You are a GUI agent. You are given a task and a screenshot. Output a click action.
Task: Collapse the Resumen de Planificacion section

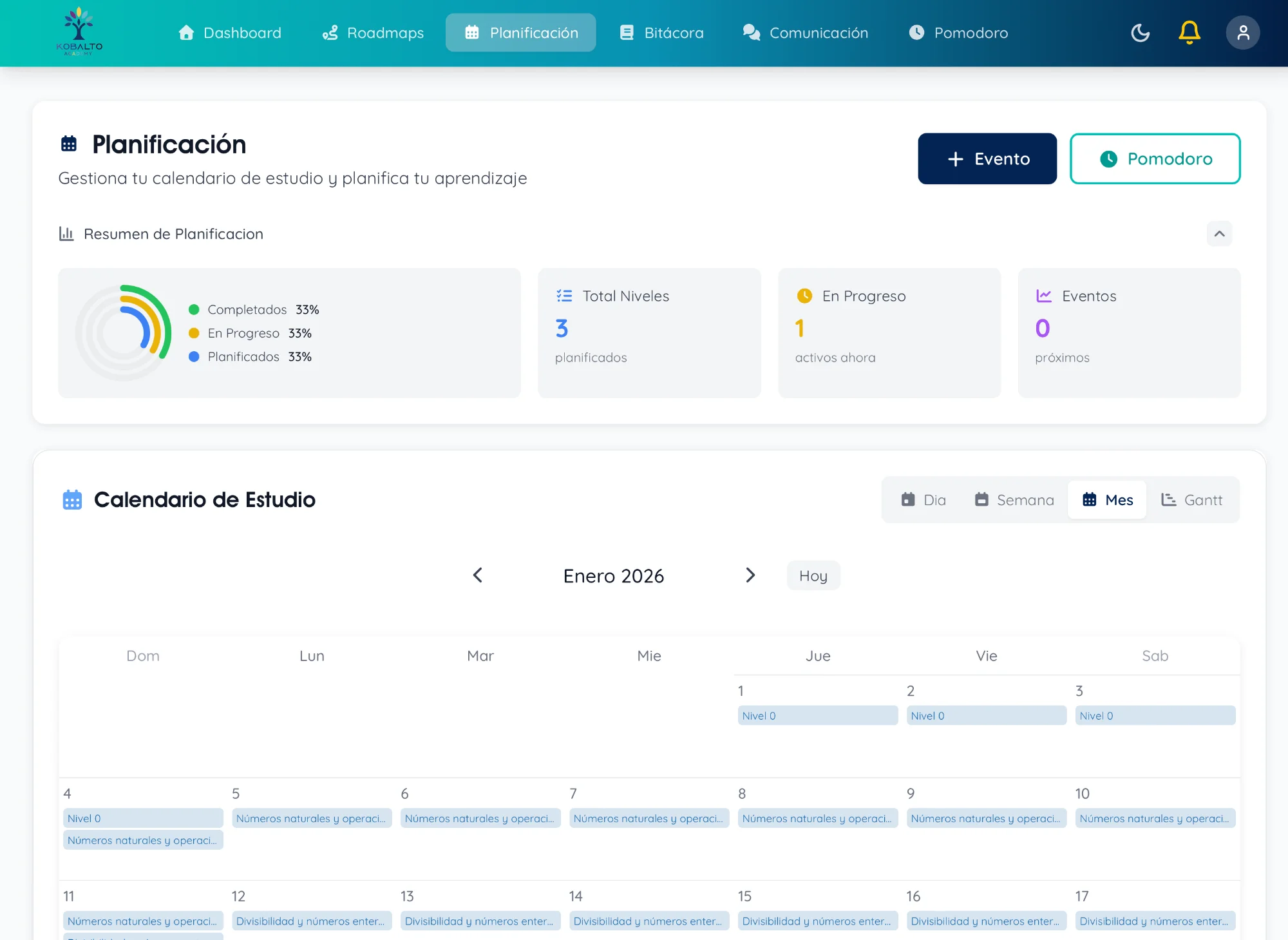point(1218,234)
